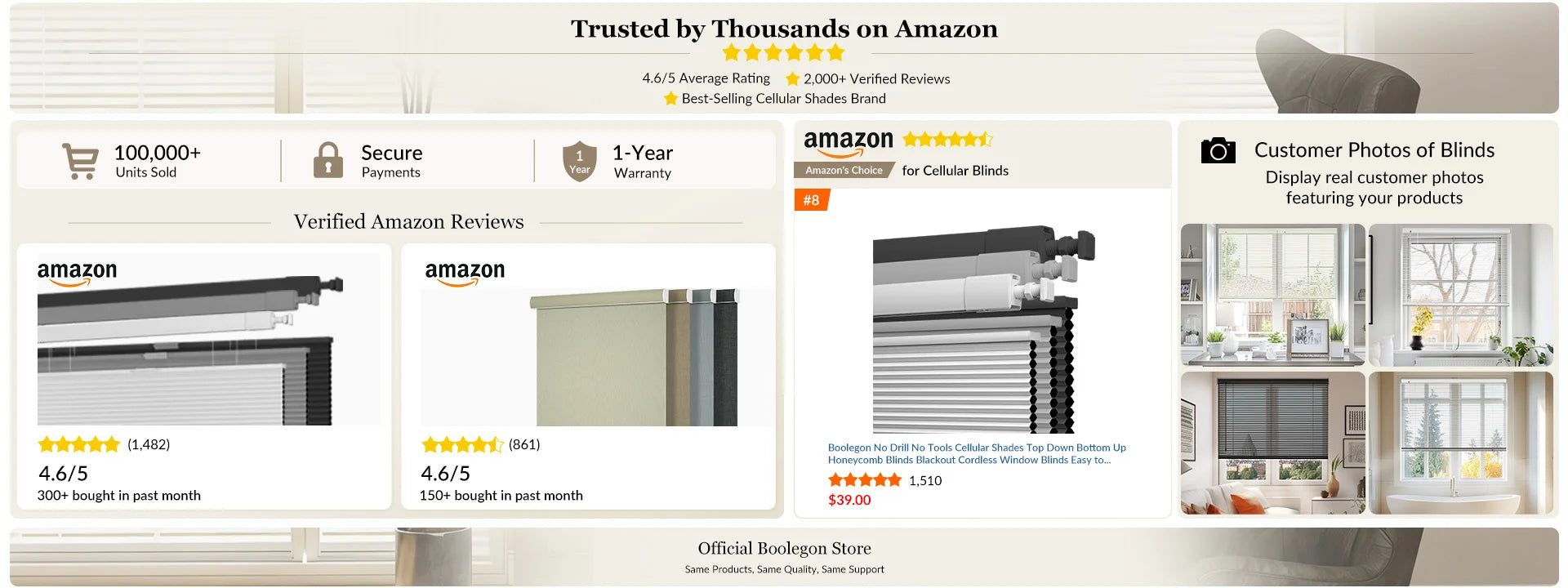Click the 1 Year warranty shield icon
Screen dimensions: 1568x588
[579, 161]
